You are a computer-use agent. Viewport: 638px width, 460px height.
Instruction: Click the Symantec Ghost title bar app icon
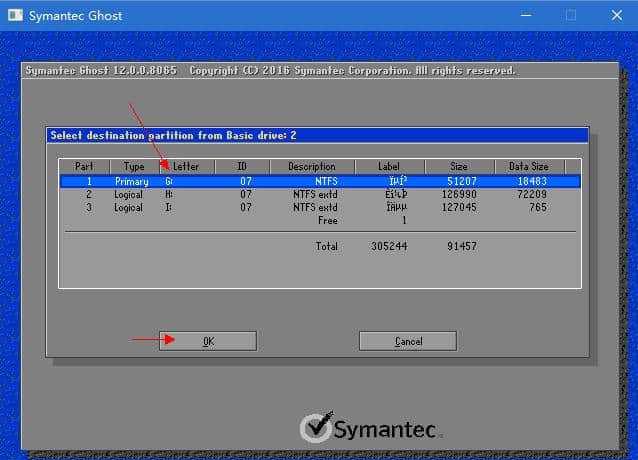(15, 15)
